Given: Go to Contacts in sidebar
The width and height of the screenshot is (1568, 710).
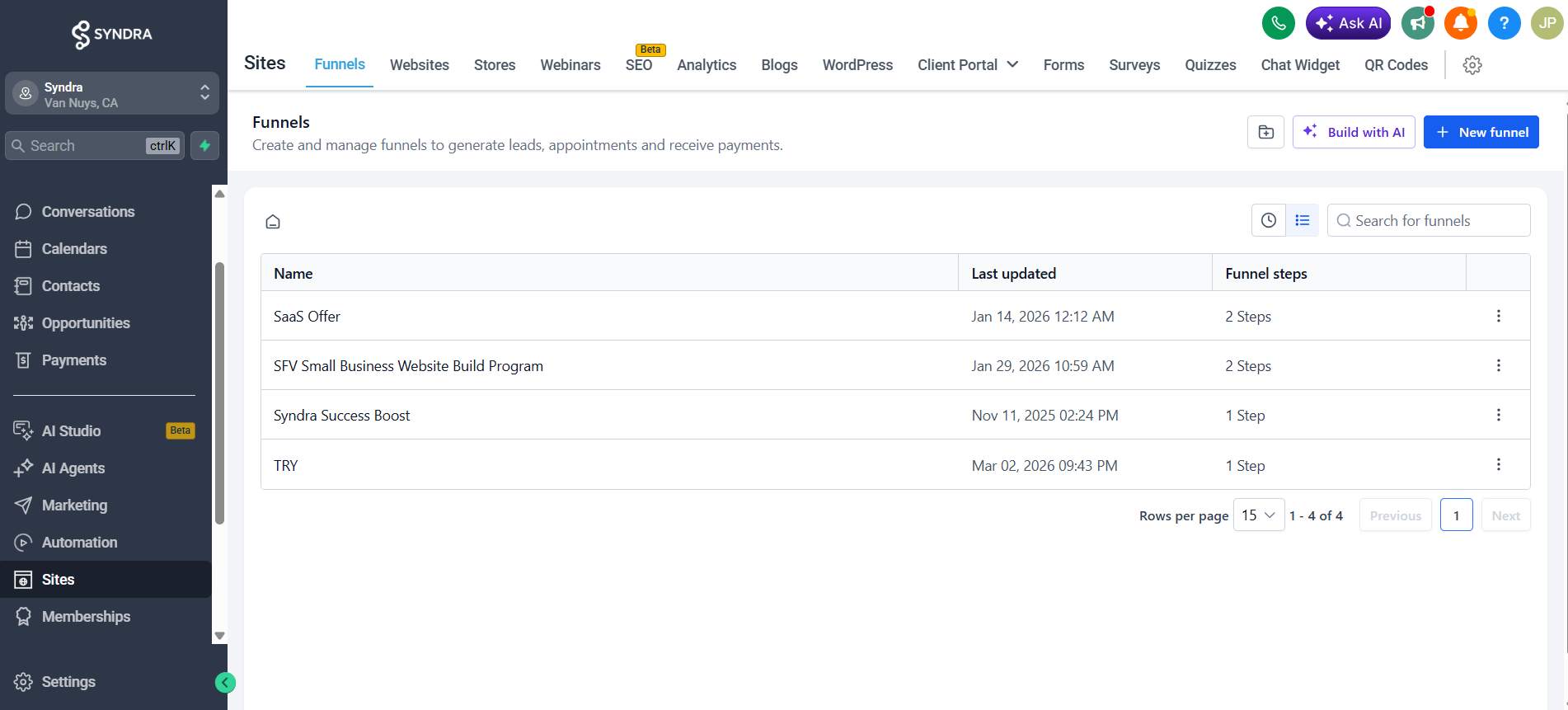Looking at the screenshot, I should pyautogui.click(x=71, y=286).
